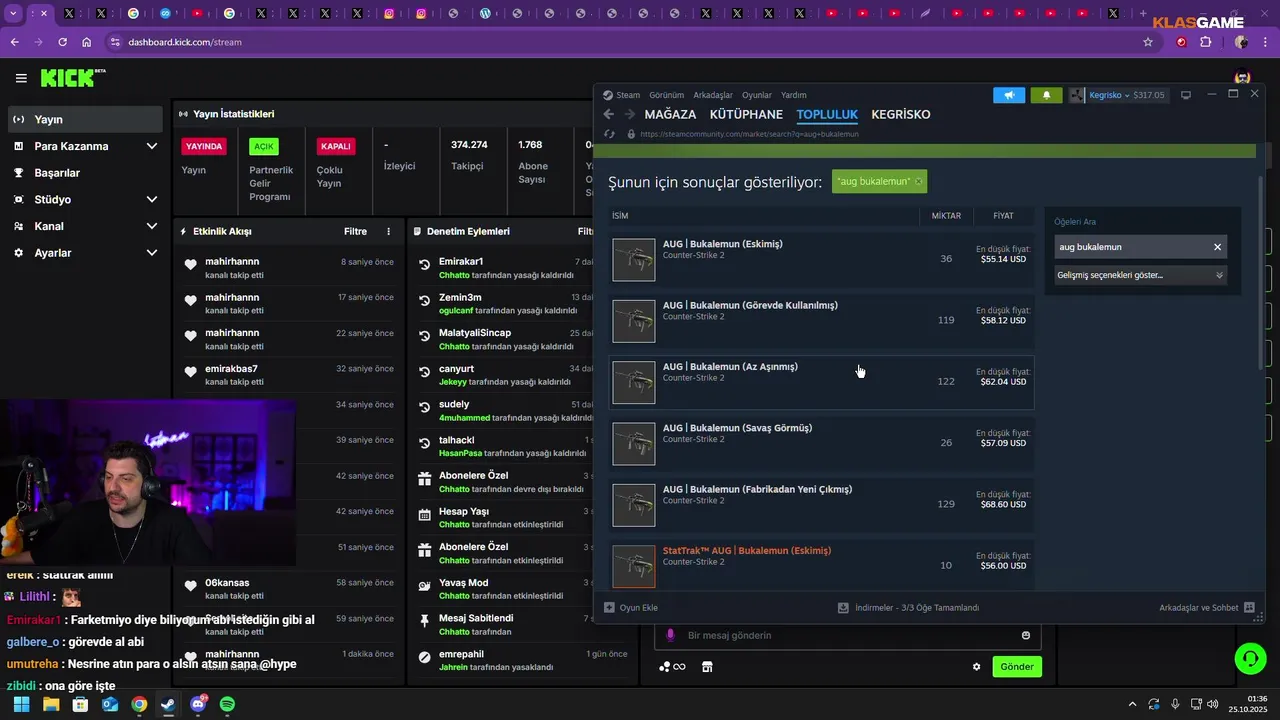Open Spotify from the taskbar
1280x720 pixels.
click(x=227, y=704)
